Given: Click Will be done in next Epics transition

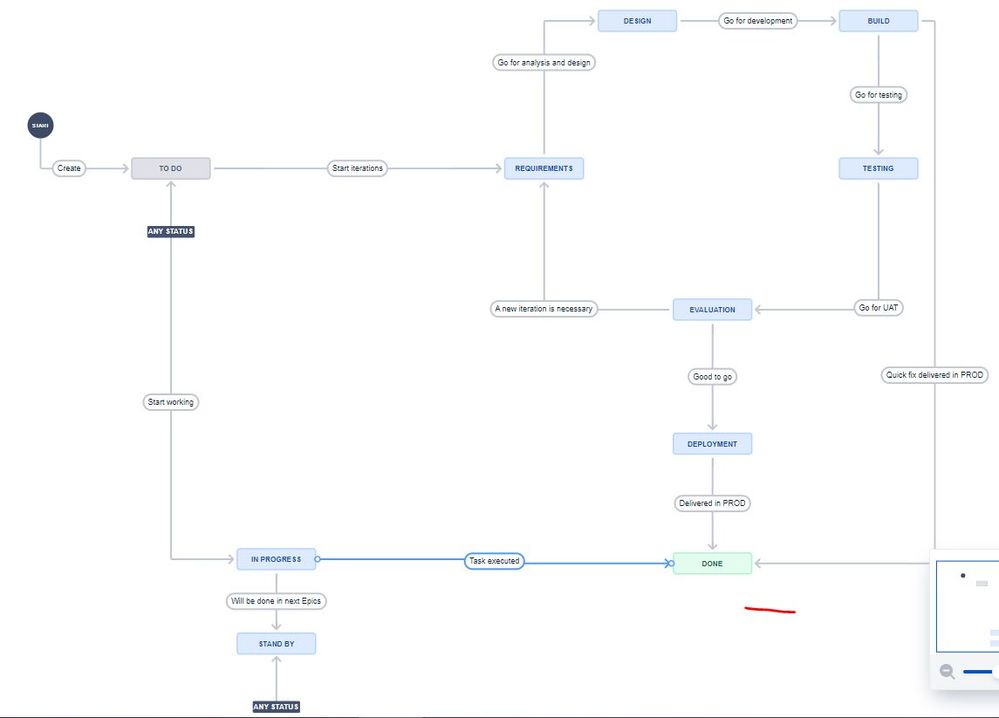Looking at the screenshot, I should (276, 601).
